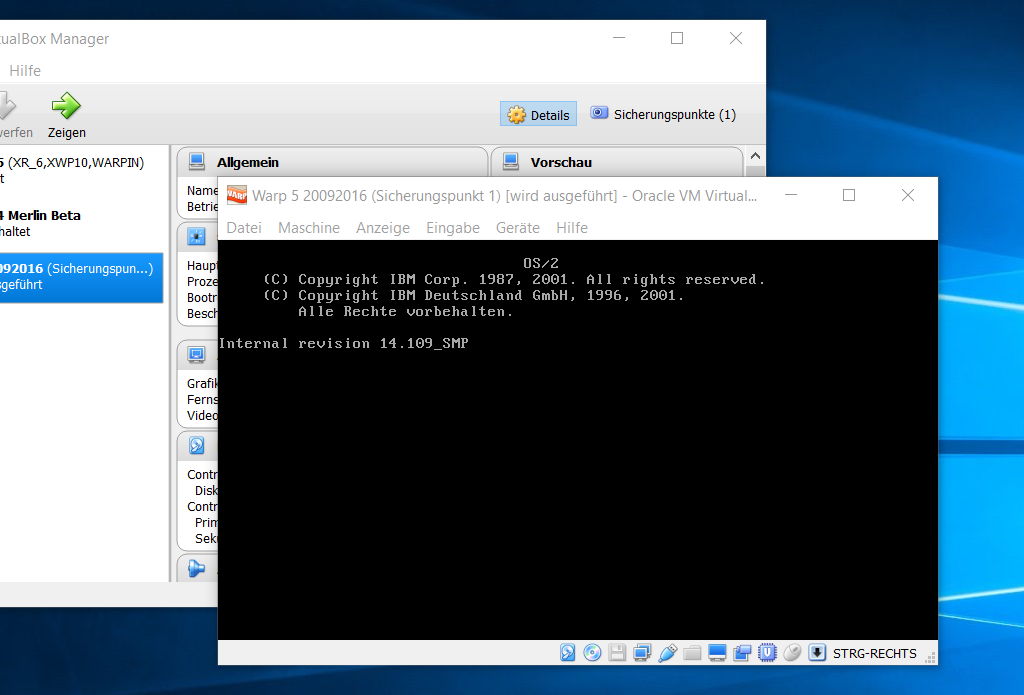
Task: Click the hard disk activity icon in VM status bar
Action: click(x=568, y=653)
